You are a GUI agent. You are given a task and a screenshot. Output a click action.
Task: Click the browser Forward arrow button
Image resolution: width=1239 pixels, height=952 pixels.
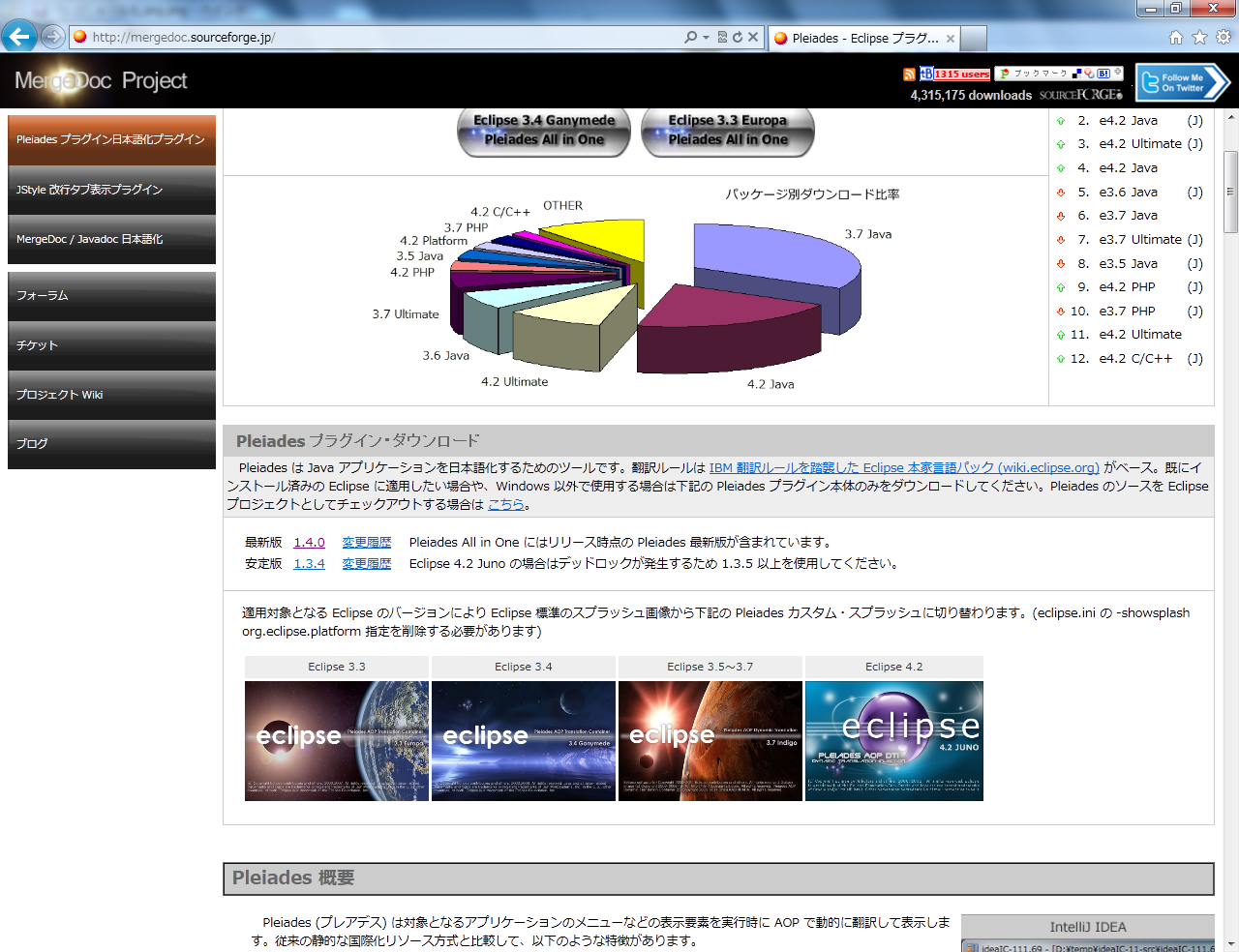53,37
